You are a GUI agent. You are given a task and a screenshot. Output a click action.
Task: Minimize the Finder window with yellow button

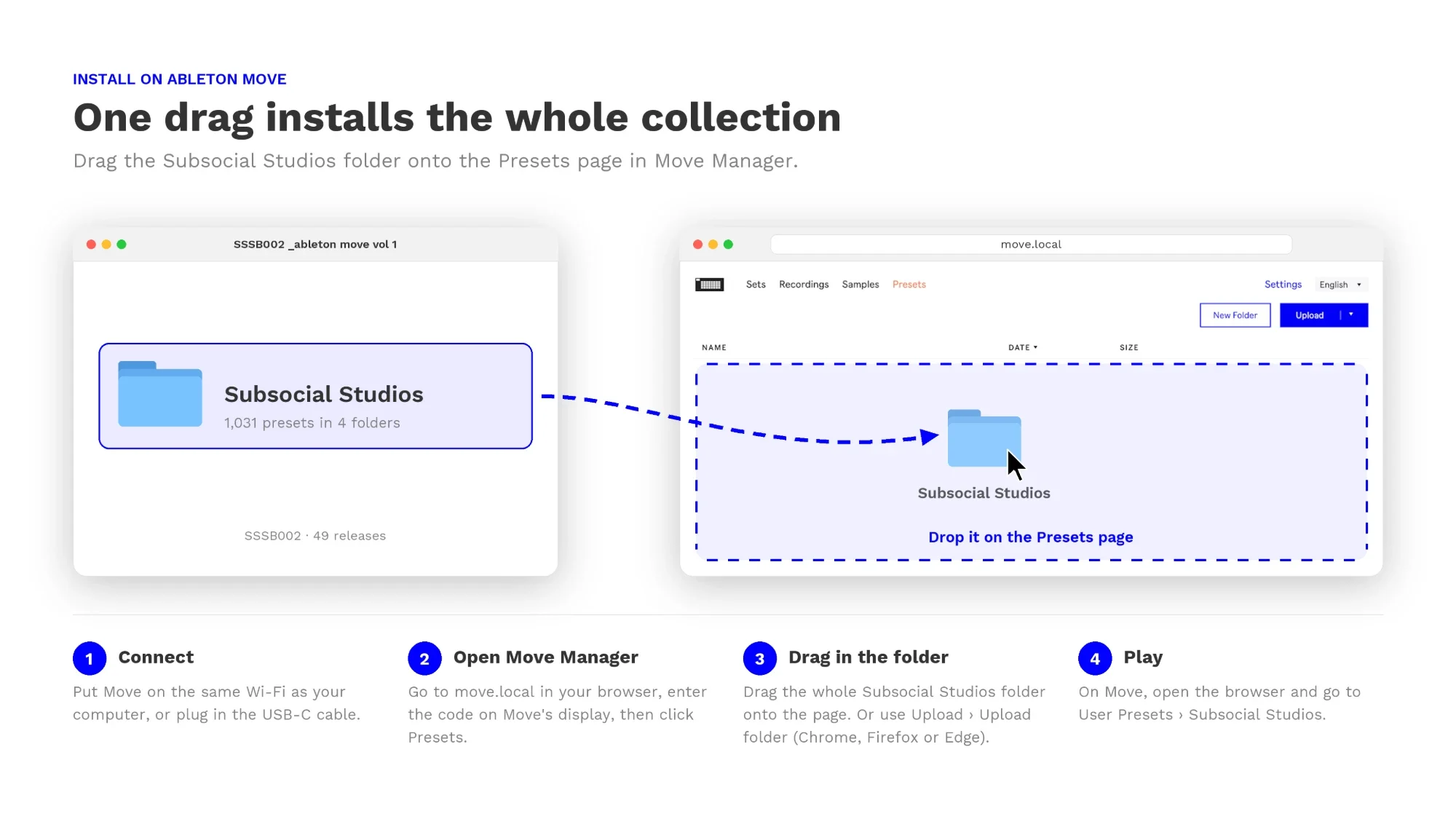(106, 245)
